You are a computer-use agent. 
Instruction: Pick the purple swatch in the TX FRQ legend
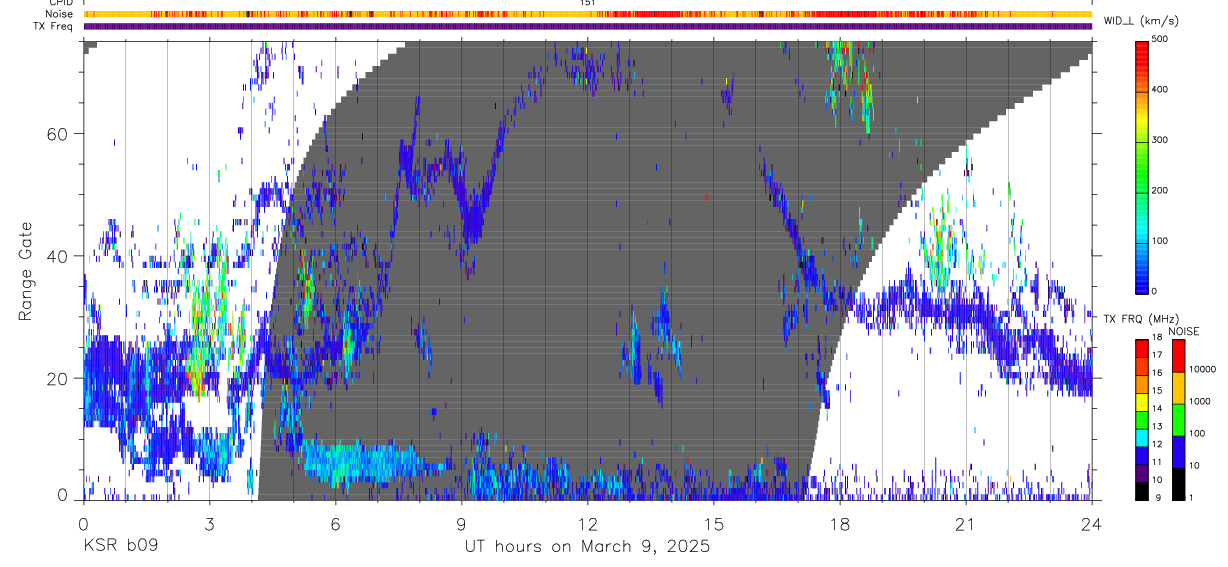point(1141,472)
